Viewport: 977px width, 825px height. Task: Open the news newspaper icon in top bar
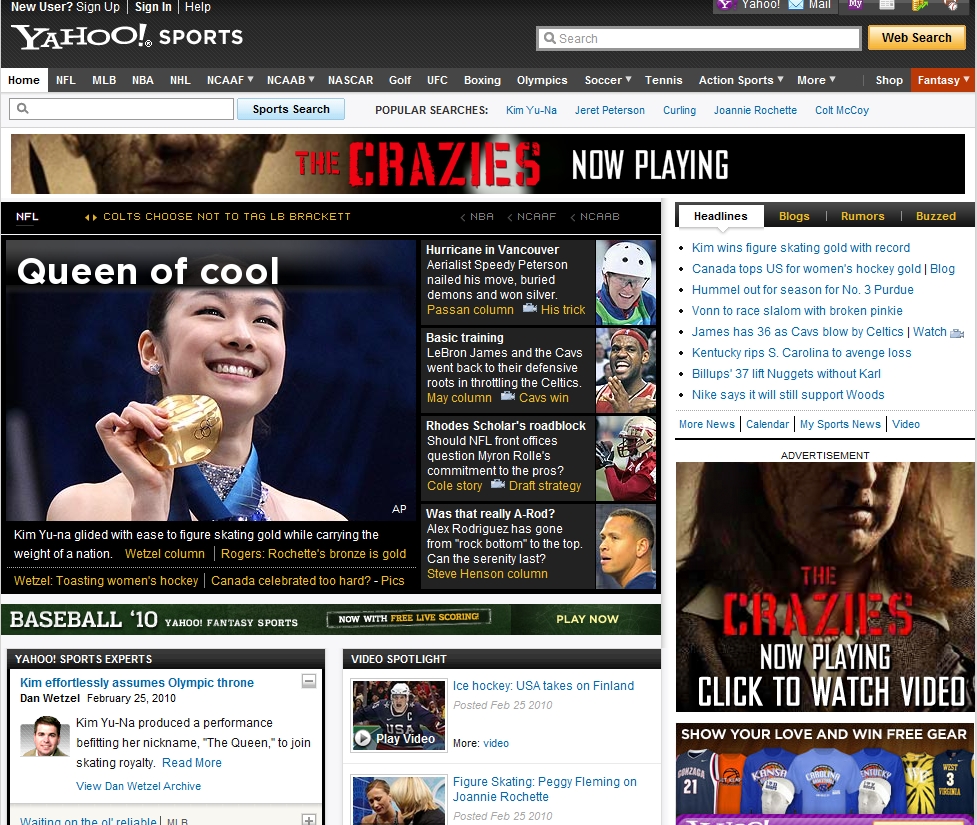886,5
